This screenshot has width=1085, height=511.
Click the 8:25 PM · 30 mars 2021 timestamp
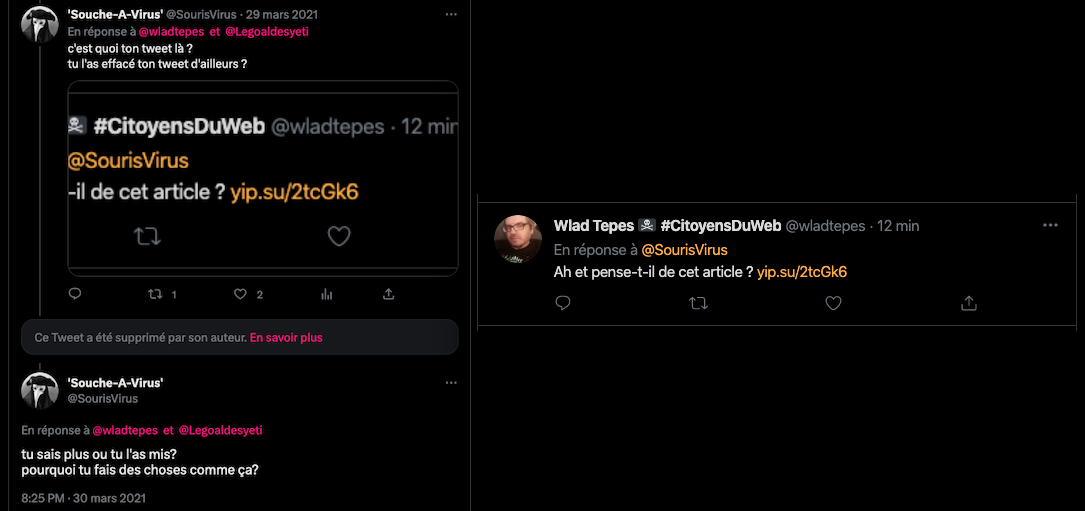(x=84, y=497)
